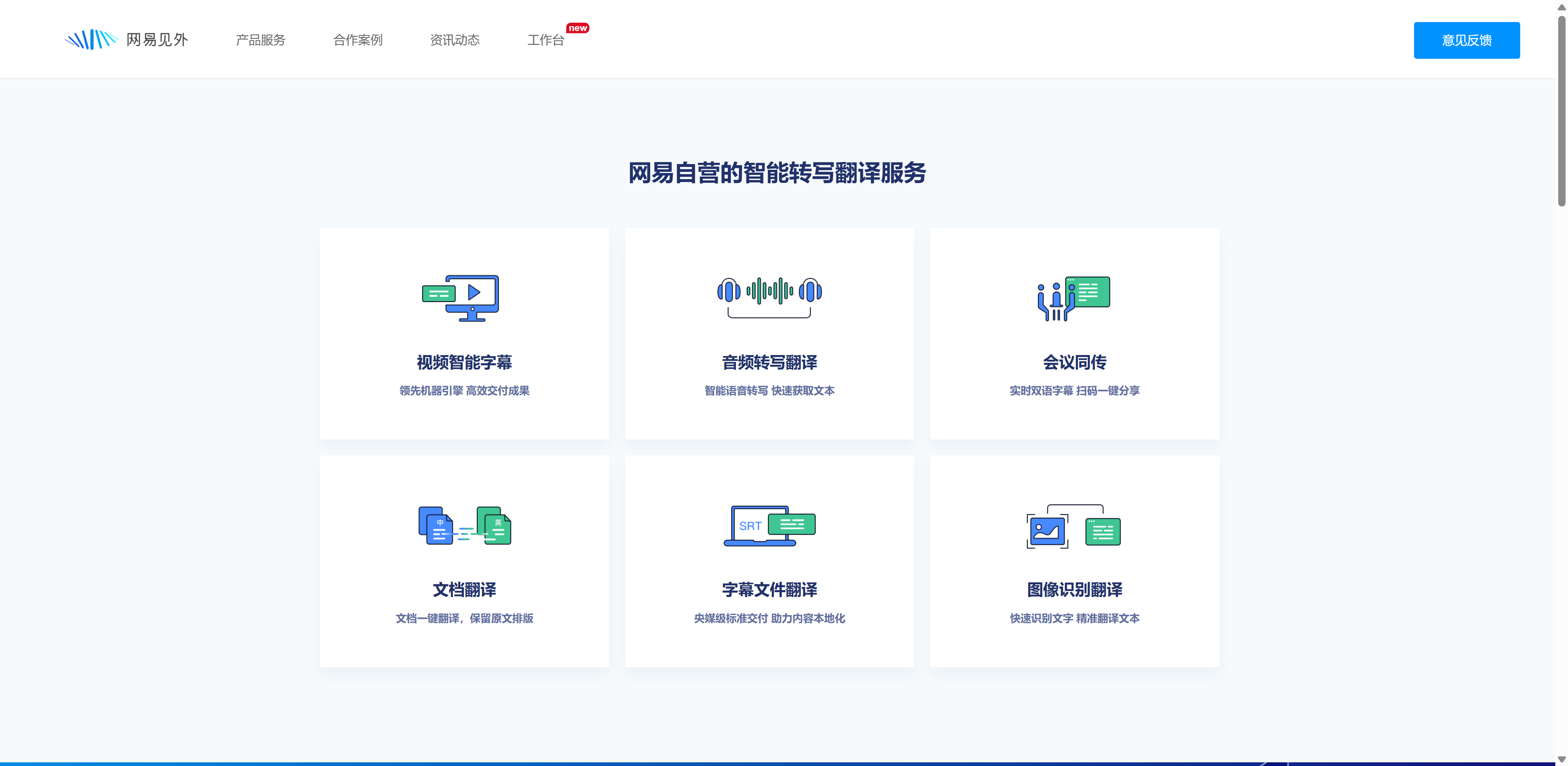Click the 音频转写翻译 title text
Viewport: 1568px width, 766px height.
click(x=769, y=363)
